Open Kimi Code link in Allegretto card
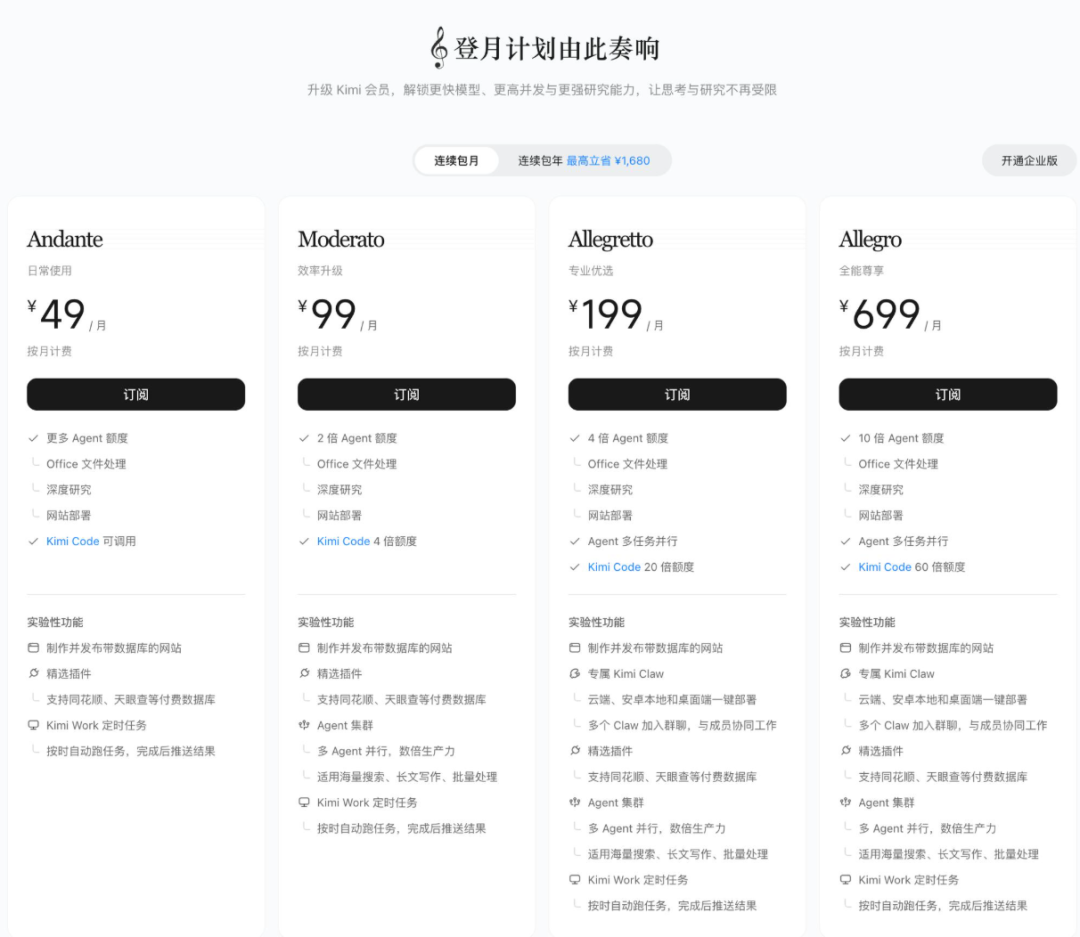Image resolution: width=1080 pixels, height=937 pixels. click(614, 567)
